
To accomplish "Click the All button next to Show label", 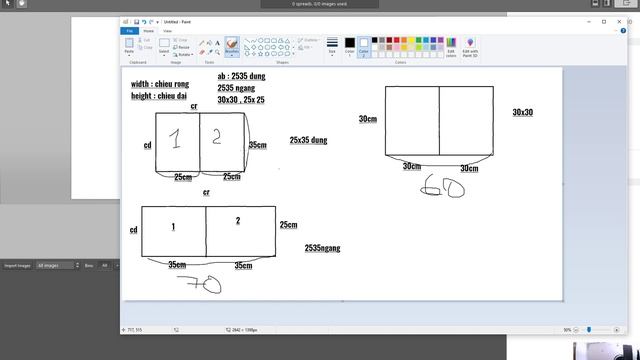I will click(104, 265).
